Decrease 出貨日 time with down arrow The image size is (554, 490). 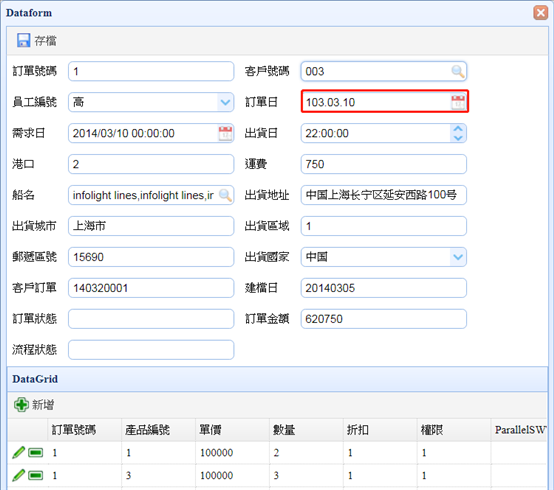point(458,138)
